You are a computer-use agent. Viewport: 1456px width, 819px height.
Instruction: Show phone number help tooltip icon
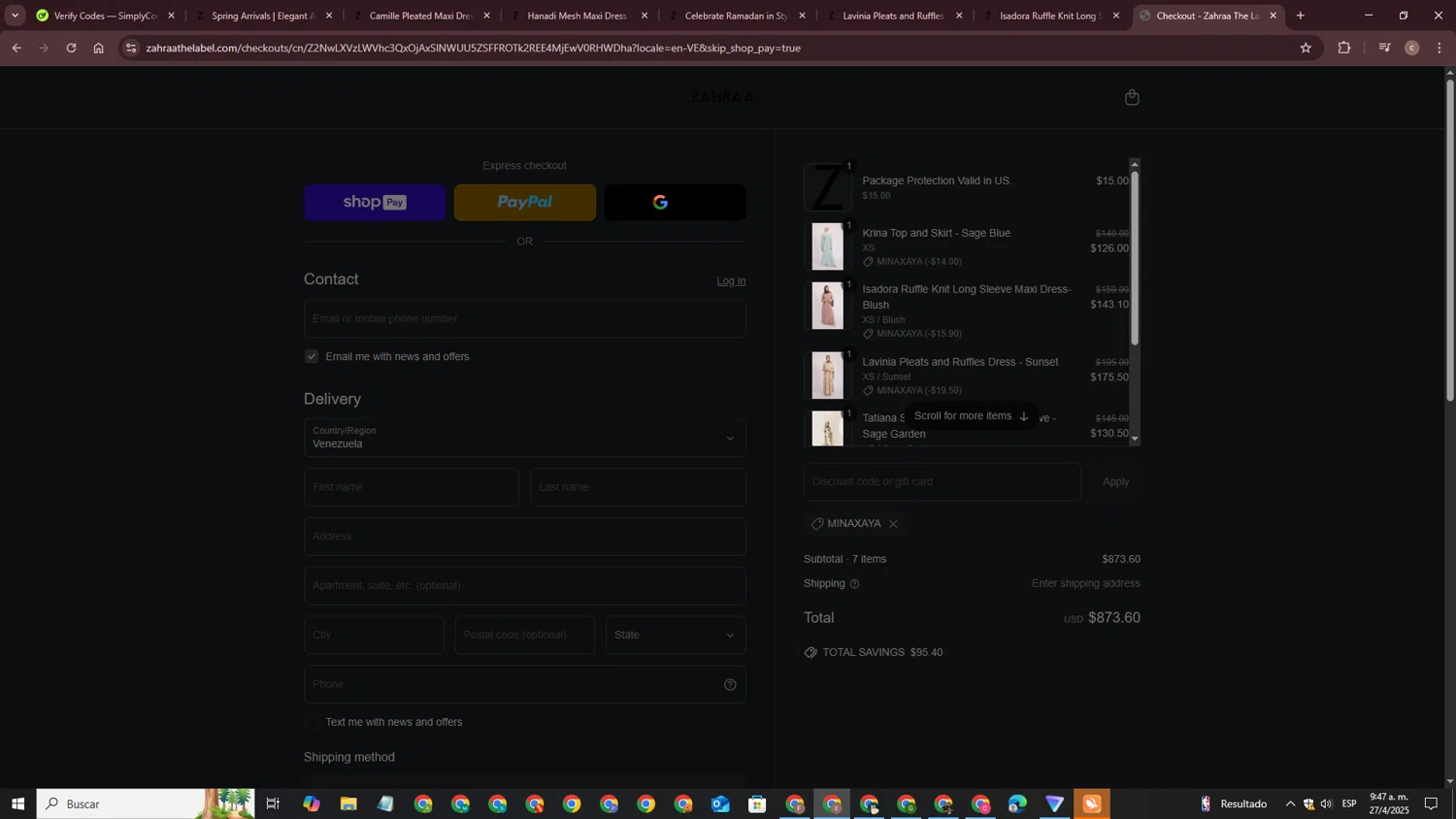click(730, 684)
